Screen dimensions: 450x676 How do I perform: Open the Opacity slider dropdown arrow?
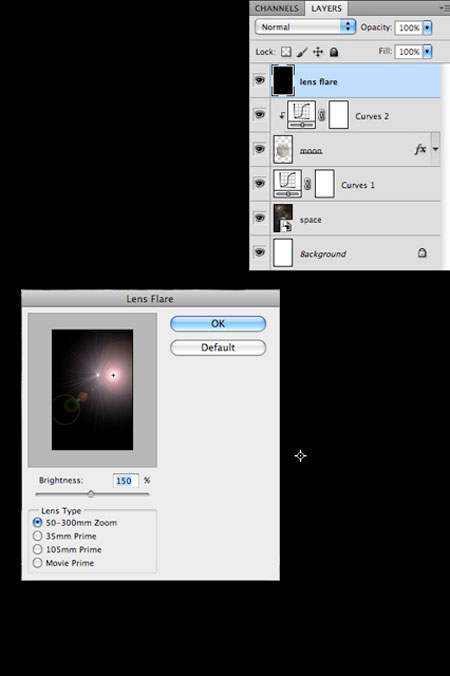[427, 28]
